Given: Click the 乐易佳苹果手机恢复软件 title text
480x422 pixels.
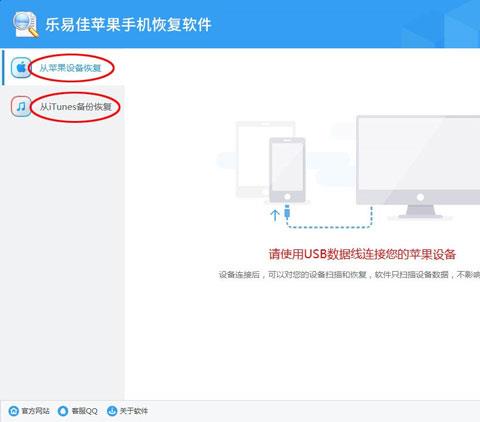Looking at the screenshot, I should click(128, 25).
